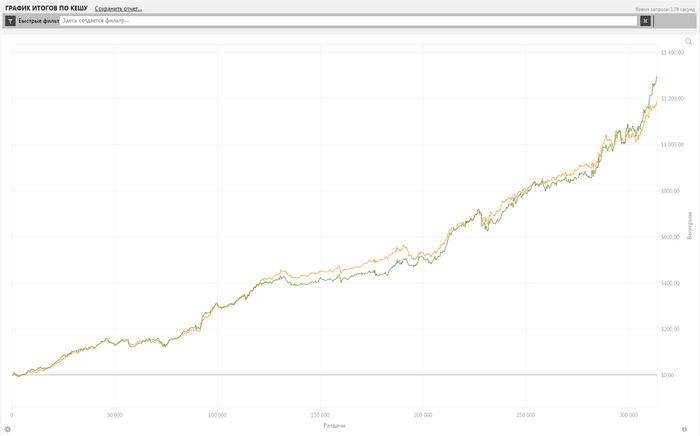
Task: Click the funnel filter icon
Action: coord(10,21)
